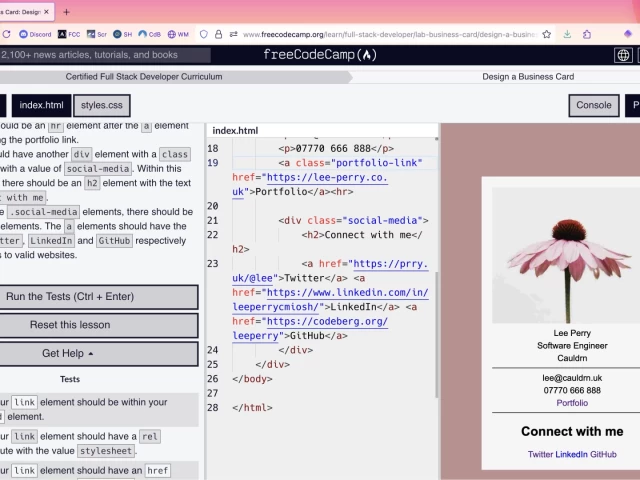Screen dimensions: 640x480
Task: Switch to the styles.css tab
Action: pos(102,105)
